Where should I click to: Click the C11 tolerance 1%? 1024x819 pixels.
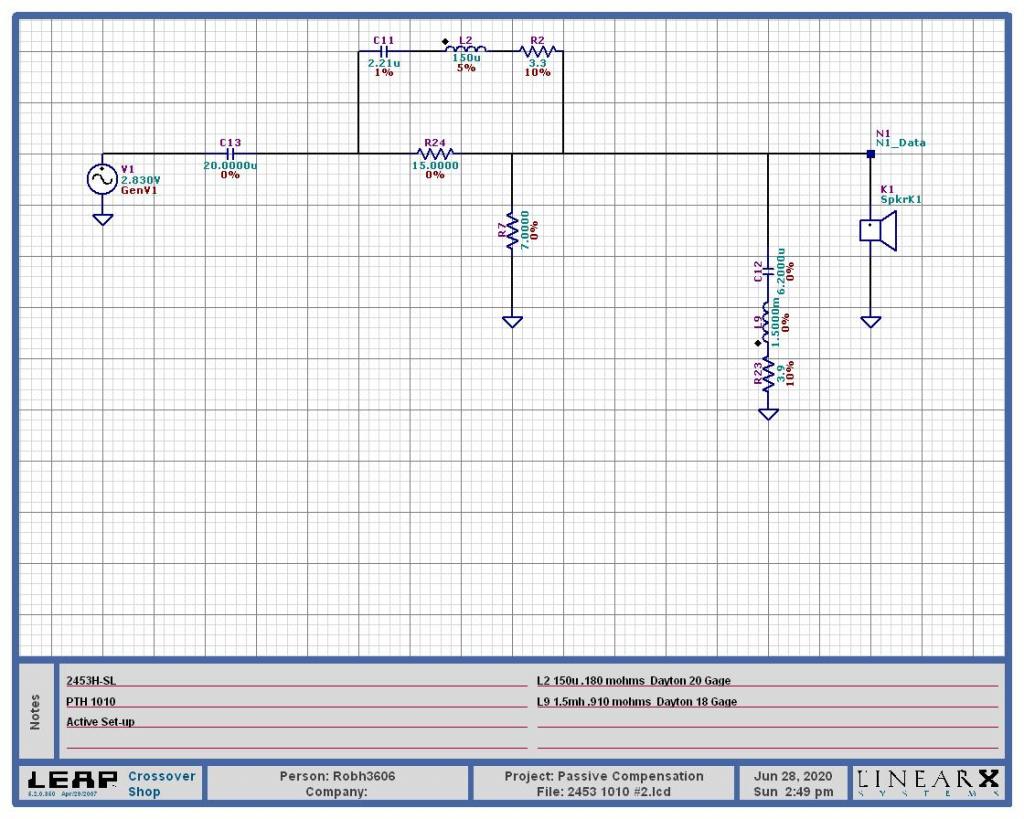(384, 72)
